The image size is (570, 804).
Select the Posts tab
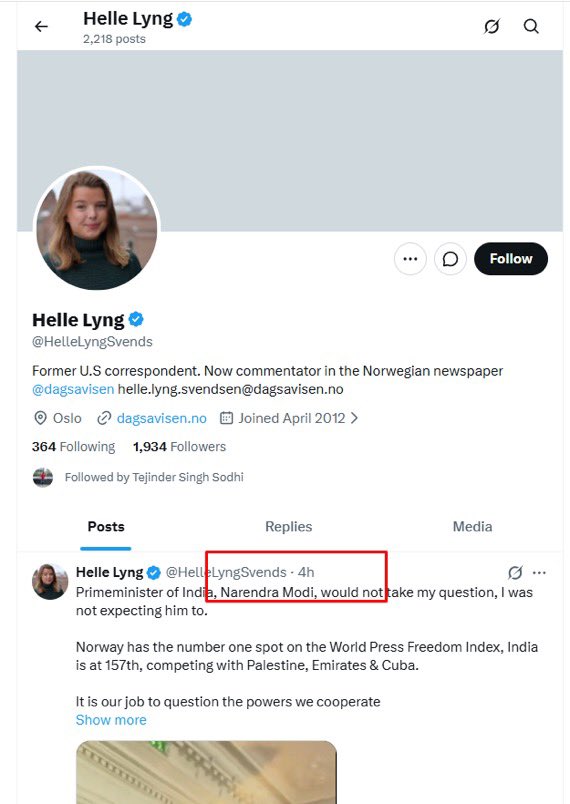pos(106,527)
